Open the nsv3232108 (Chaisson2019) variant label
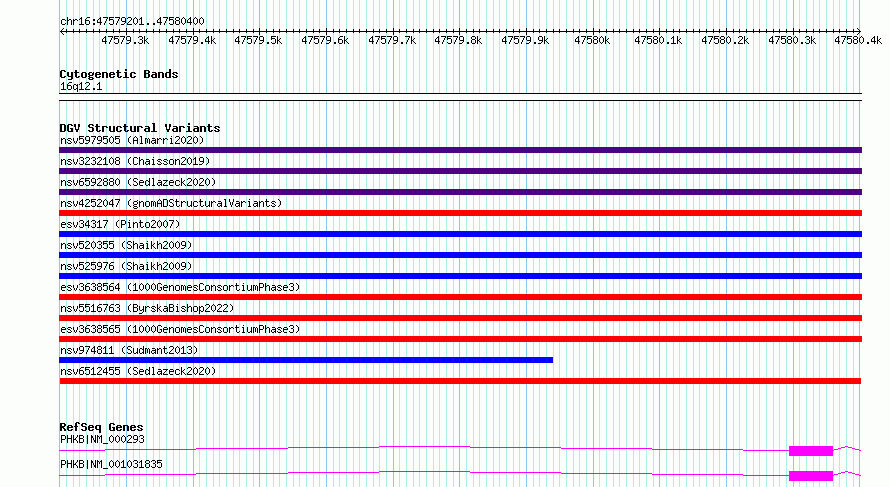The width and height of the screenshot is (890, 487). 135,161
